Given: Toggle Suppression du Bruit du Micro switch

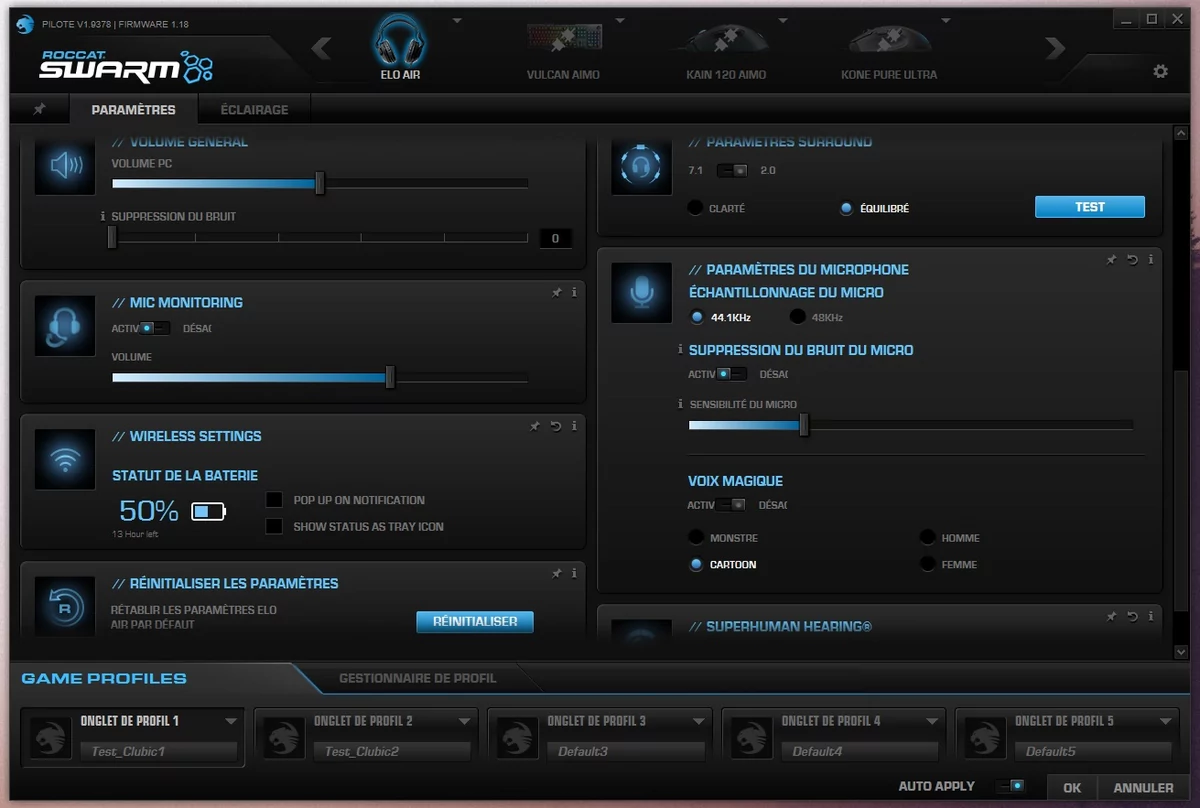Looking at the screenshot, I should coord(731,374).
